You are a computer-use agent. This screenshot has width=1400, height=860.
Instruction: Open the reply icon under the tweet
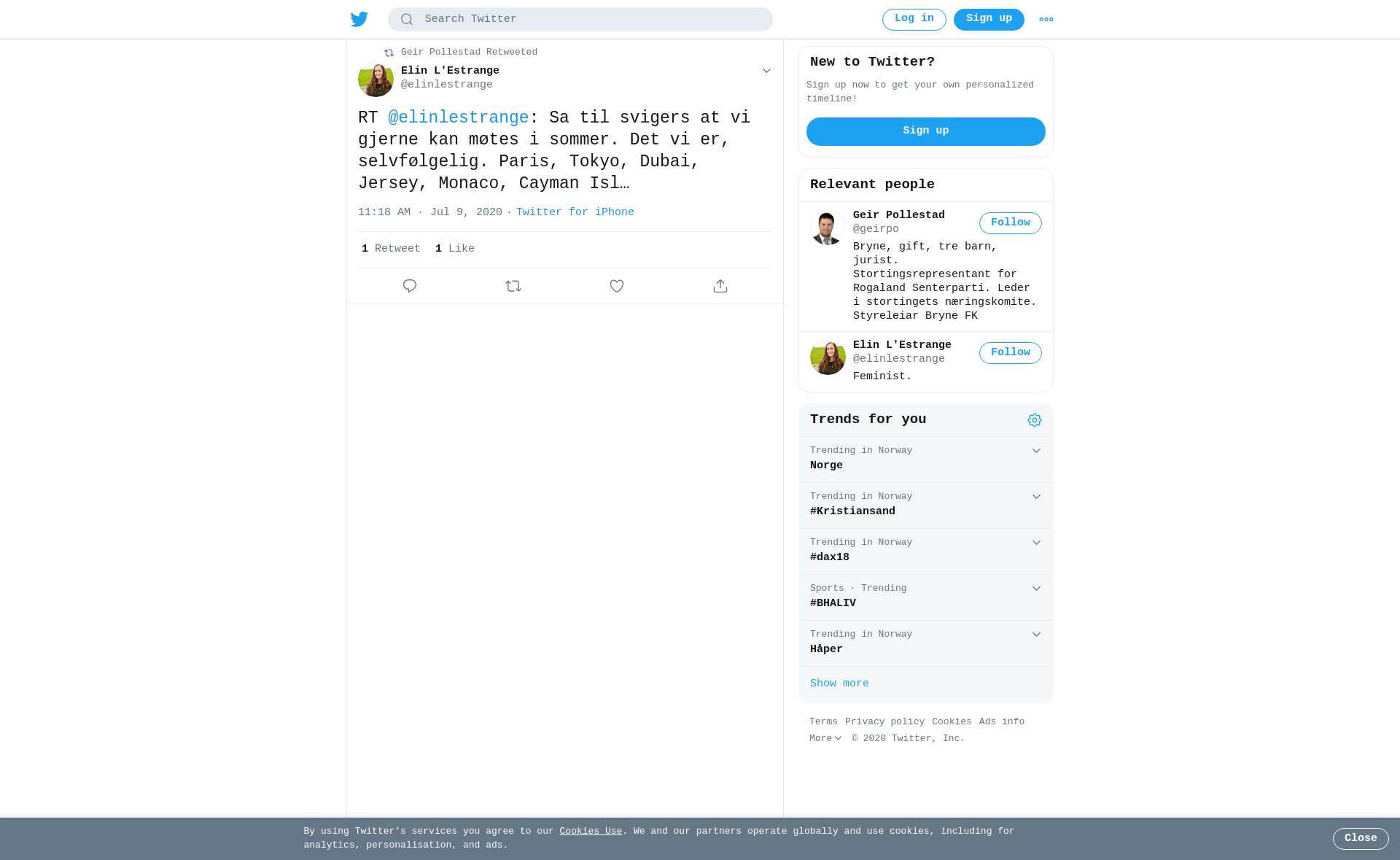coord(410,286)
